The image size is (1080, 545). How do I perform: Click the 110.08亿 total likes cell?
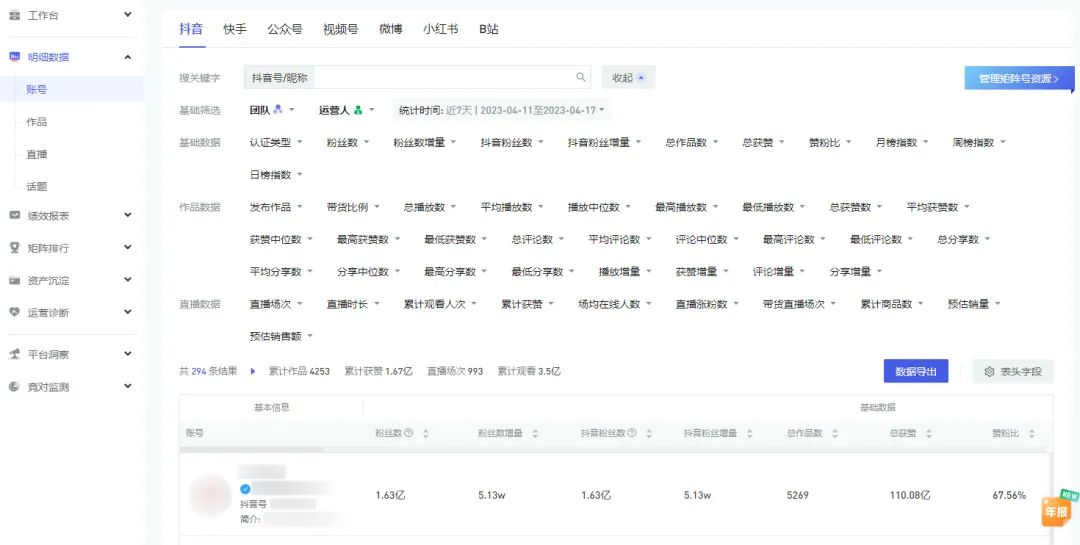[909, 495]
